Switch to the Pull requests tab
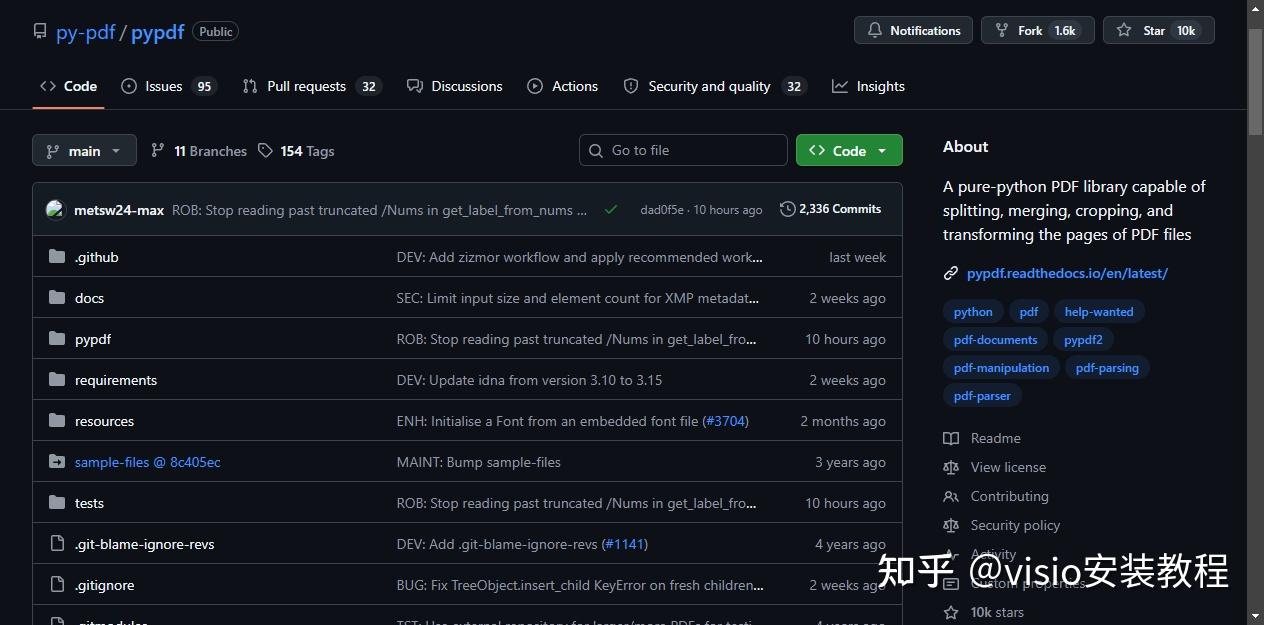 [x=311, y=86]
